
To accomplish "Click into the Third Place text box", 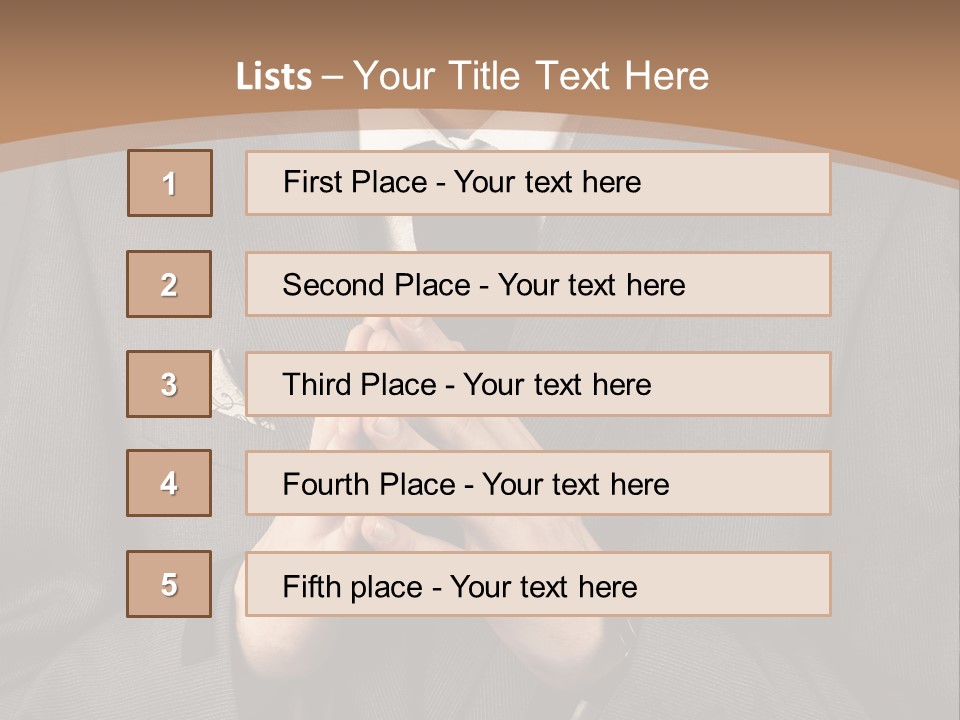I will (538, 384).
